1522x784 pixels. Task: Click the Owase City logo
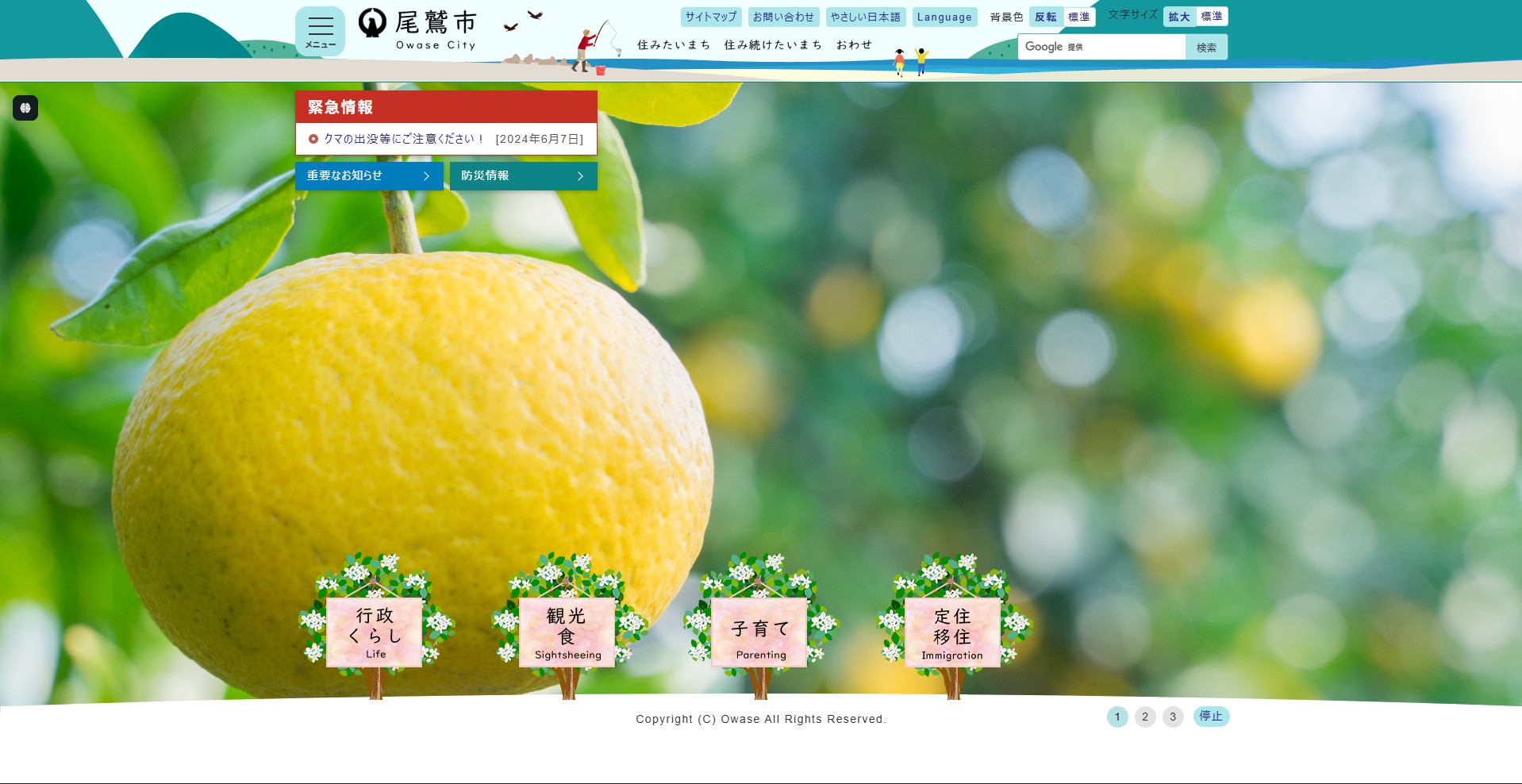tap(417, 30)
